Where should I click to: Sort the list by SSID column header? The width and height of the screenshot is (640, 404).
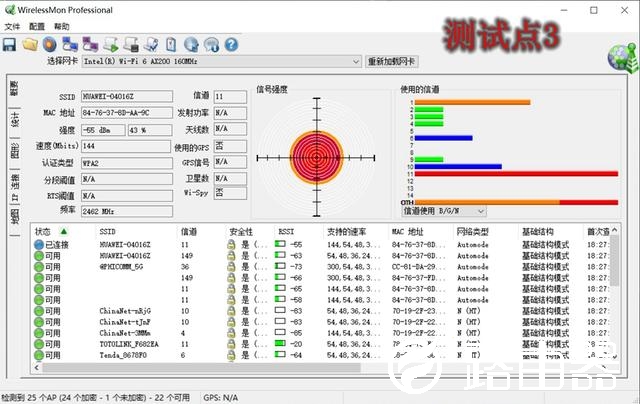click(x=107, y=232)
